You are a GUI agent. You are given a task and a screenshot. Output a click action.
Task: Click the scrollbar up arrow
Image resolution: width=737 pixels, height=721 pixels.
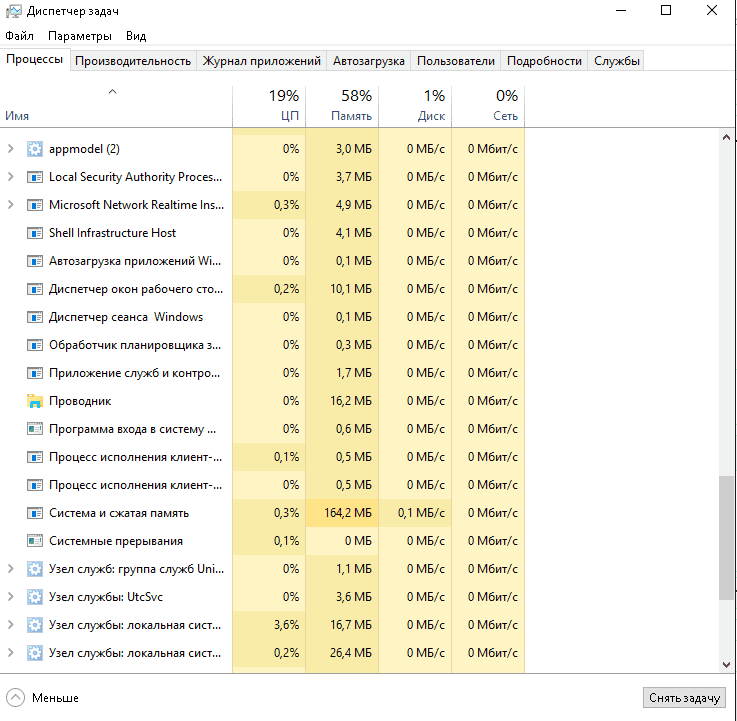coord(726,137)
